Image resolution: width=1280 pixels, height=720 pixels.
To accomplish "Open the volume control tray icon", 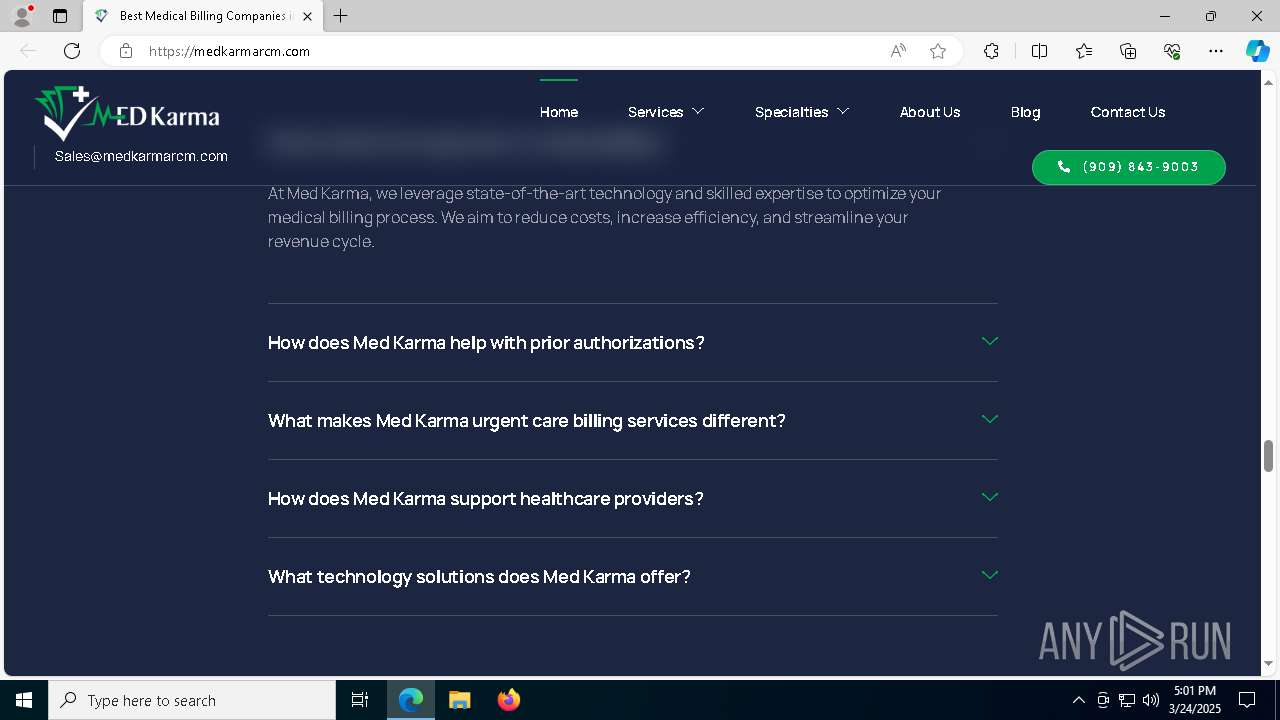I will pos(1151,700).
